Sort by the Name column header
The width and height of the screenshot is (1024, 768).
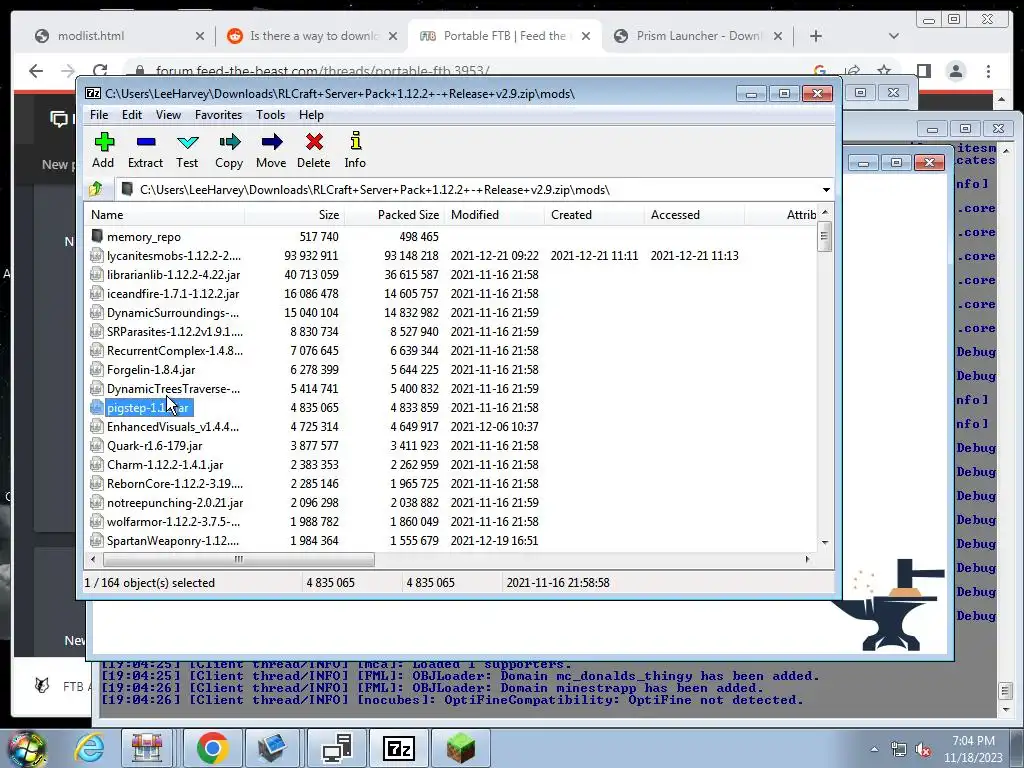[165, 215]
